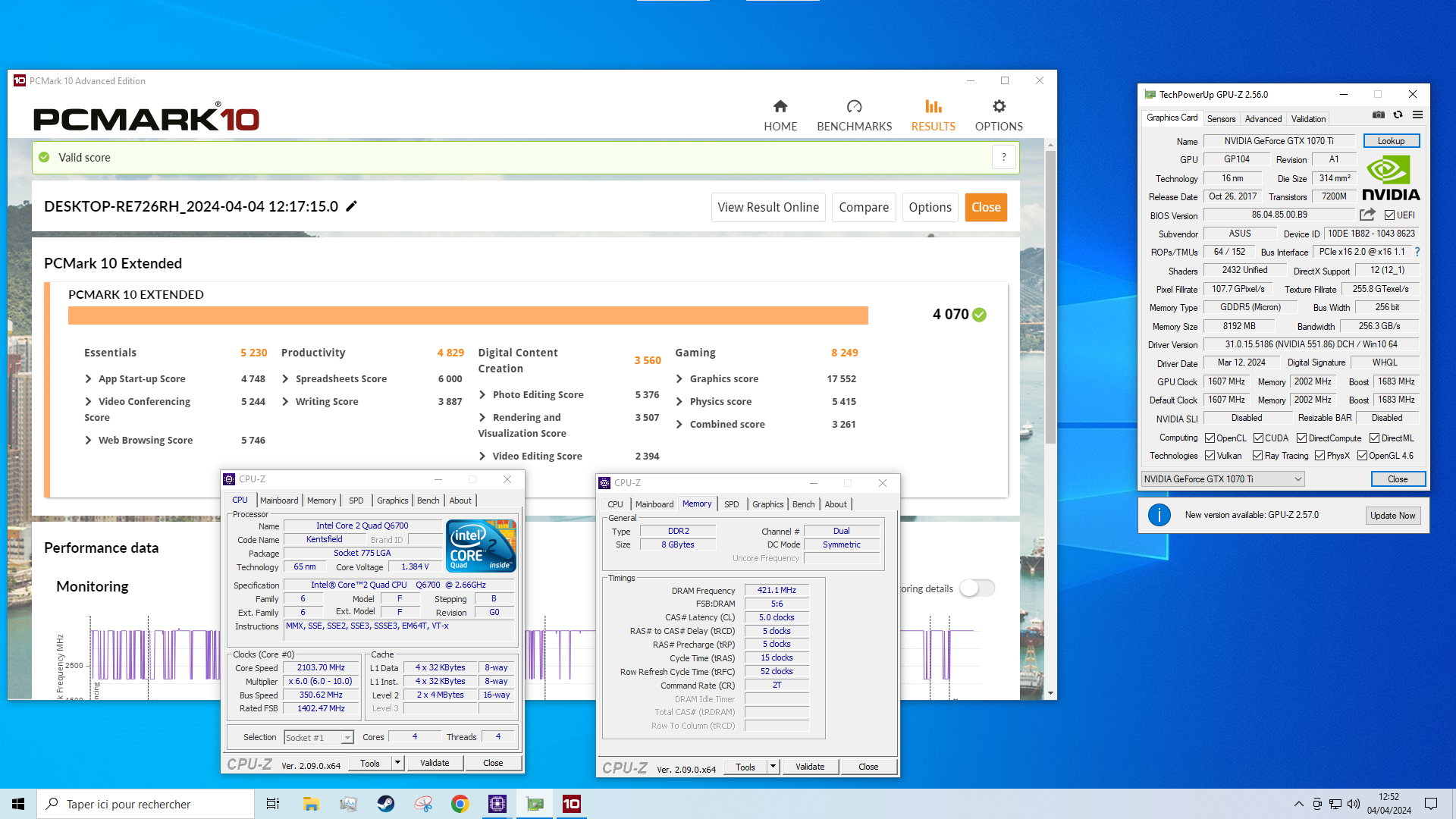1456x819 pixels.
Task: Open GPU selection dropdown in GPU-Z
Action: pyautogui.click(x=1222, y=479)
